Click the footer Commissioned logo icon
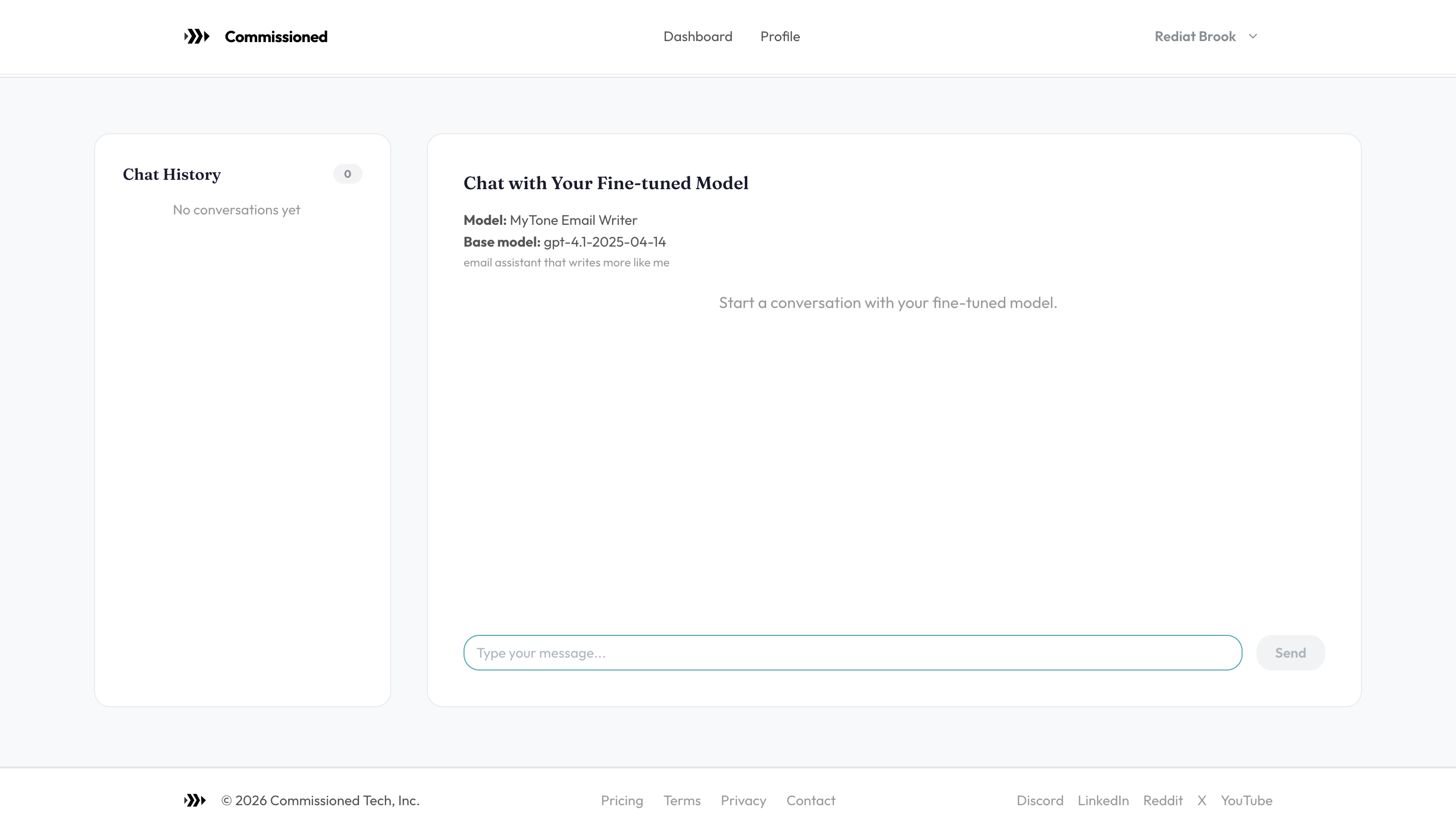 pyautogui.click(x=195, y=800)
